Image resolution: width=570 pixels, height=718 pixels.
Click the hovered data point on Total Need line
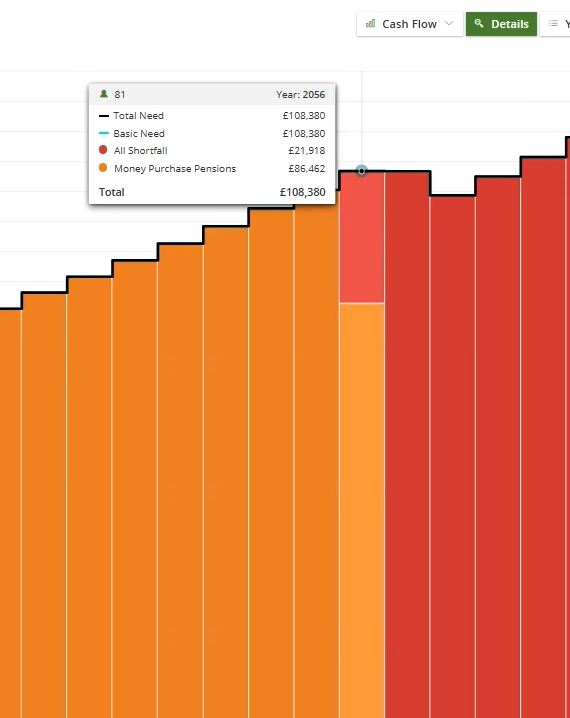click(x=361, y=171)
